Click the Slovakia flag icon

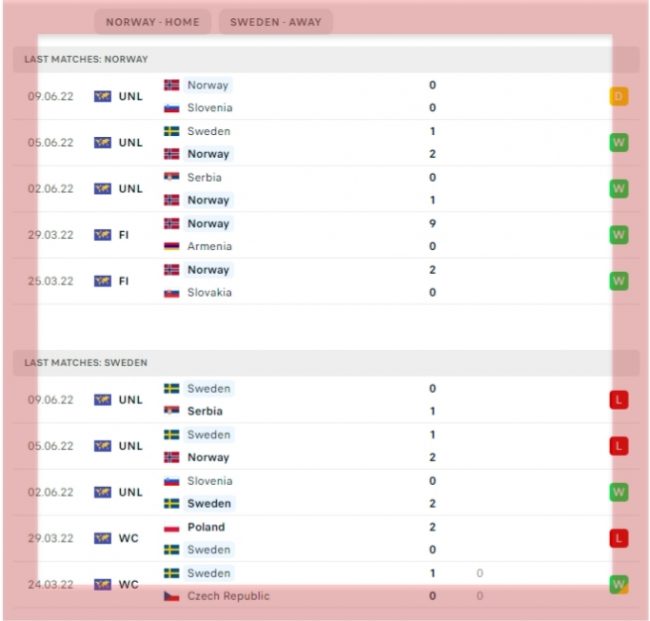[x=171, y=292]
